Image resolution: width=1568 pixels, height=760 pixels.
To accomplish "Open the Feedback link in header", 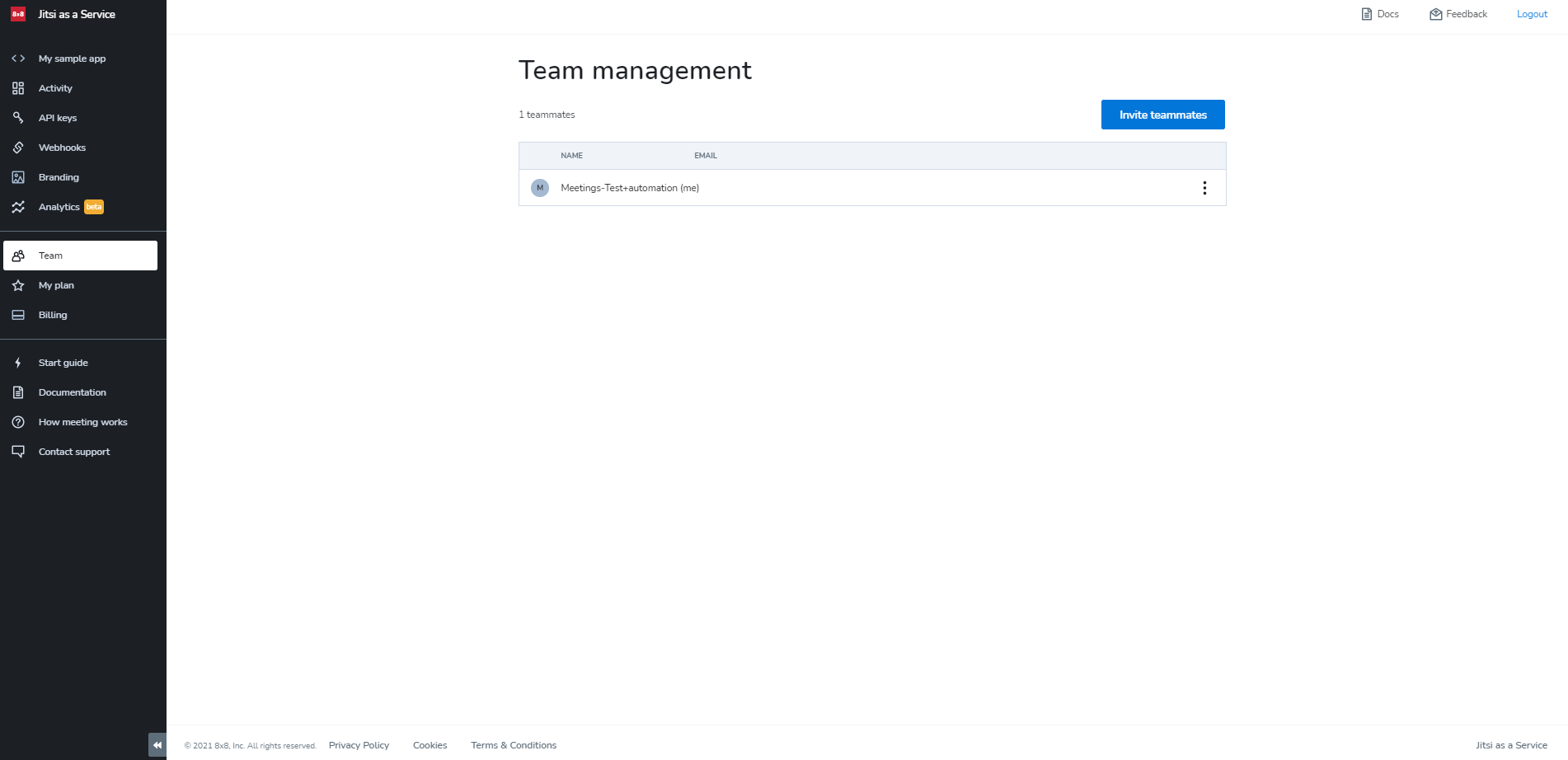I will coord(1458,14).
